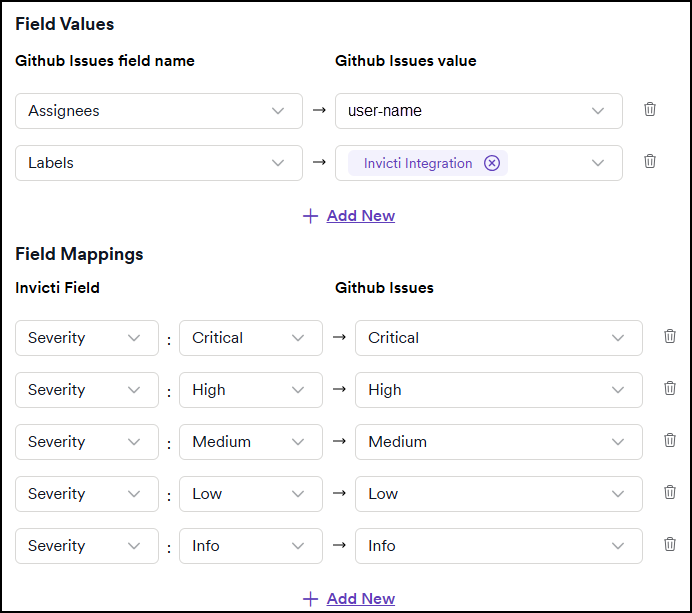This screenshot has width=692, height=613.
Task: Delete the Labels field value row
Action: (650, 161)
